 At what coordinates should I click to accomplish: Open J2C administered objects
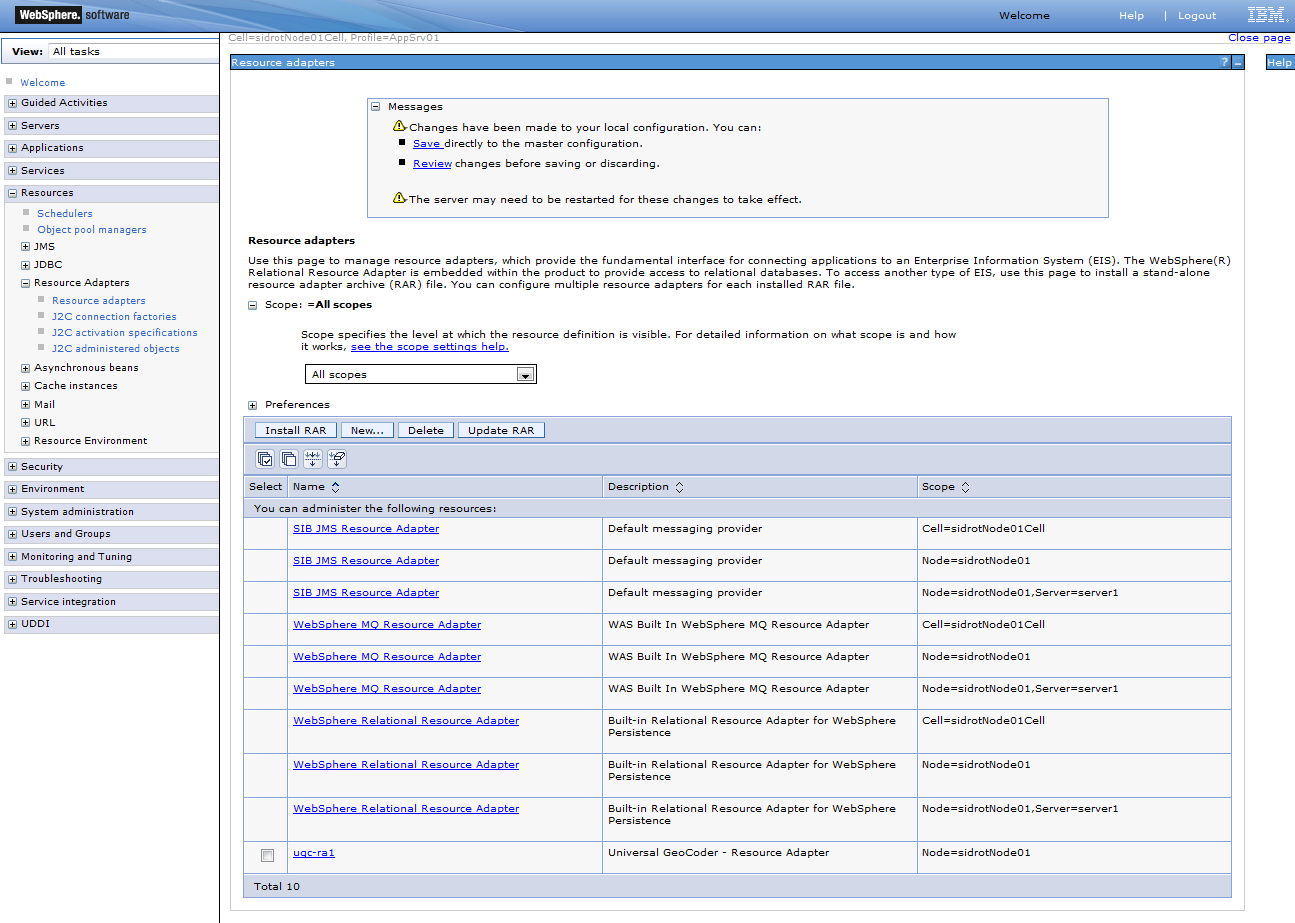[x=116, y=349]
